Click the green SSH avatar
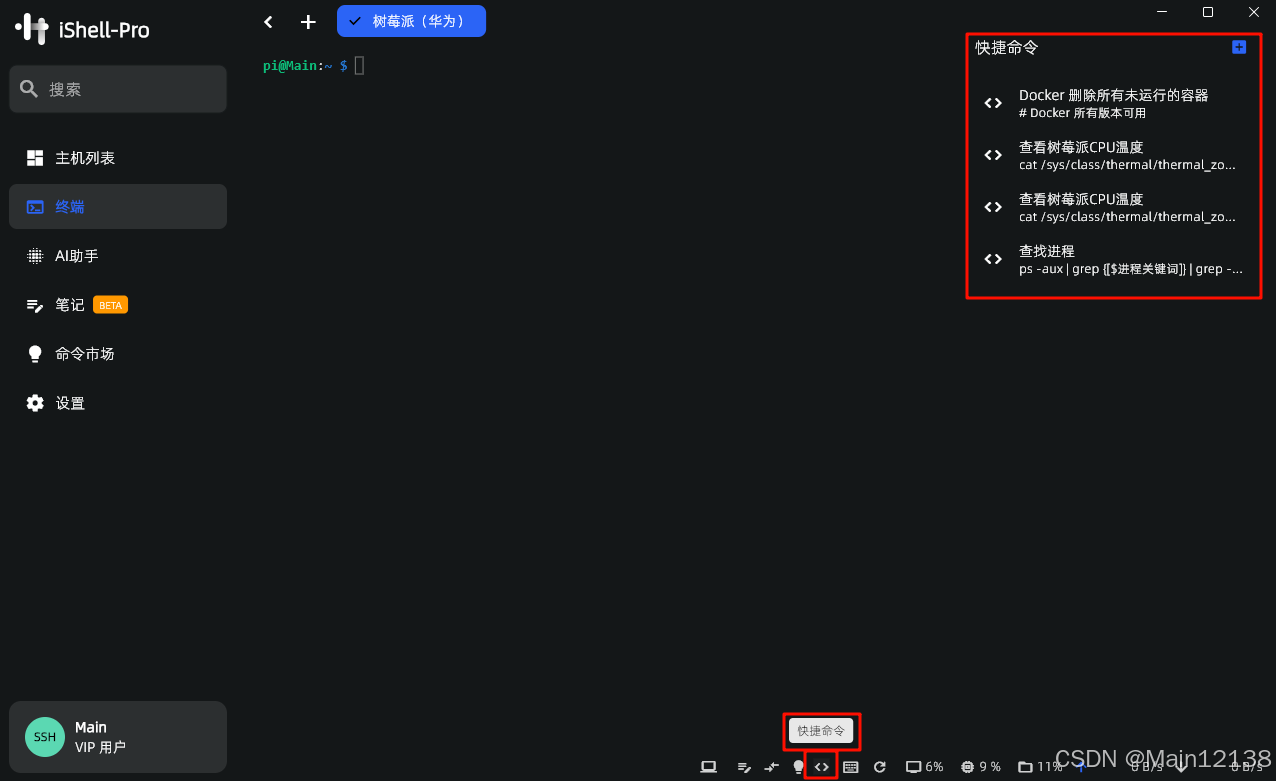 45,737
